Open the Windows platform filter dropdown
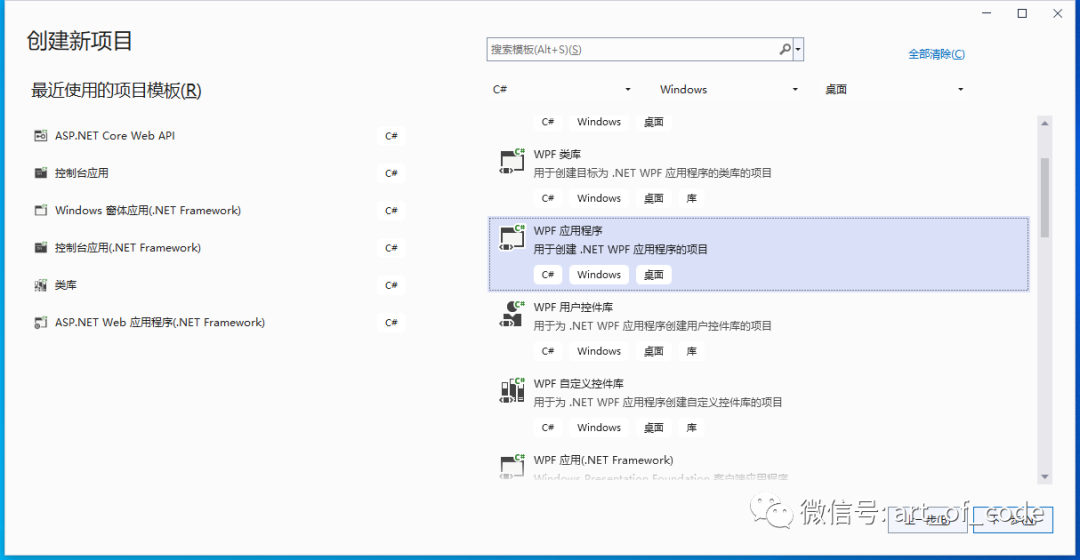 pyautogui.click(x=729, y=90)
